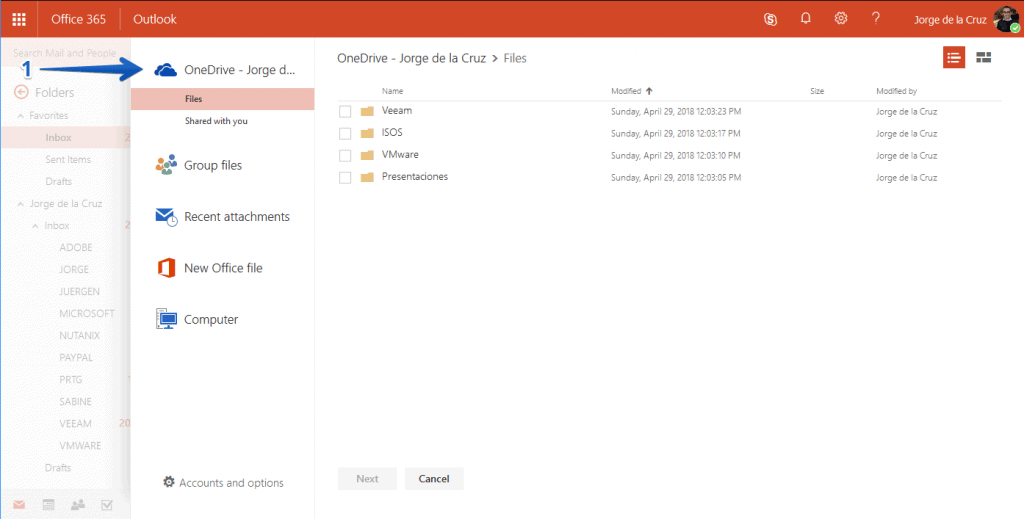Click Mail icon in bottom navigation

(x=19, y=505)
